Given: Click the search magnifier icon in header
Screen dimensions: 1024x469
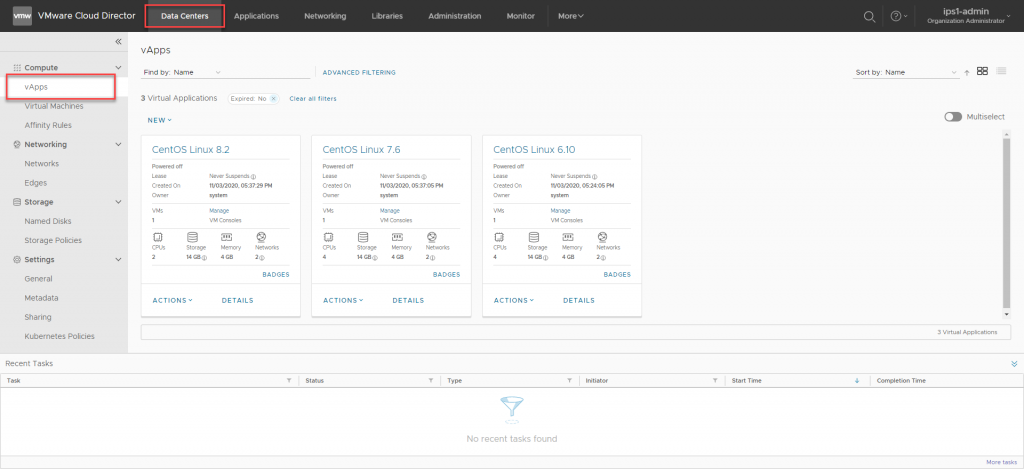Looking at the screenshot, I should pyautogui.click(x=869, y=16).
